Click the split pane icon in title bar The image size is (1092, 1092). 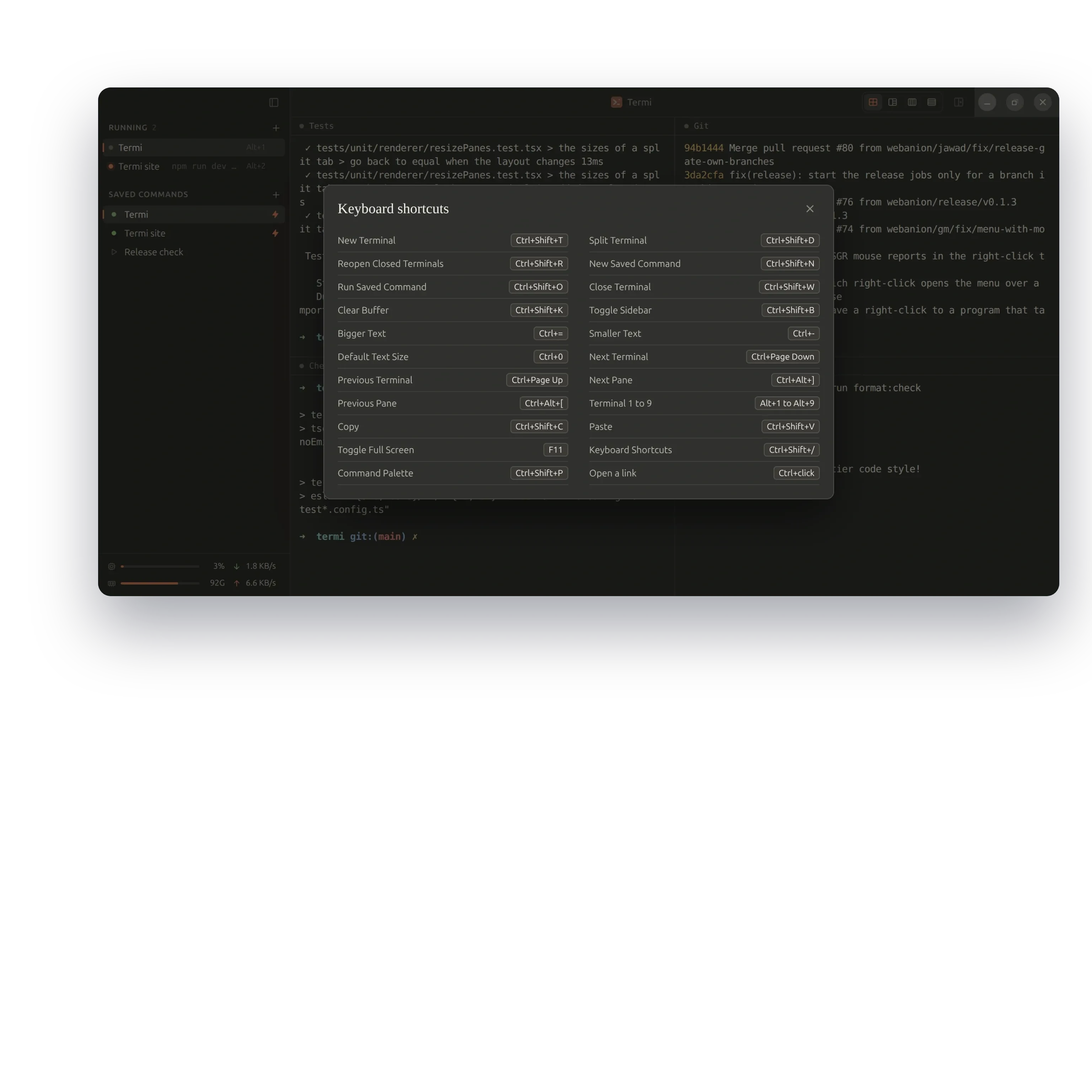pos(959,102)
